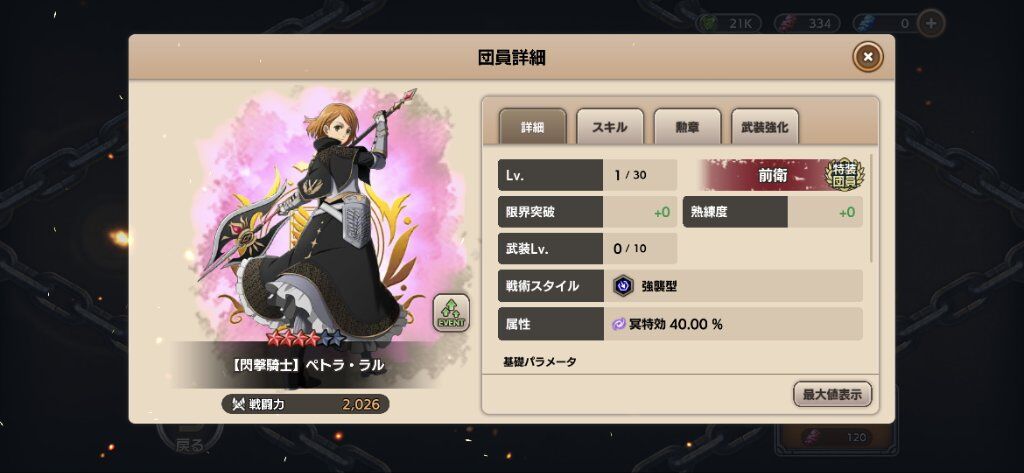Click the character star rarity row
The height and width of the screenshot is (473, 1024).
pyautogui.click(x=306, y=338)
